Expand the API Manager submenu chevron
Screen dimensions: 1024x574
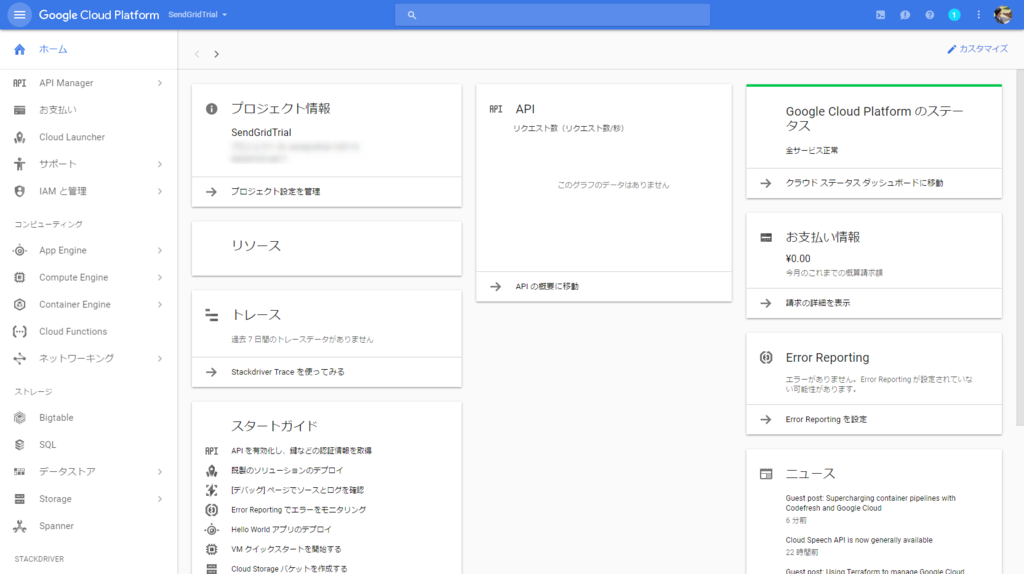pos(159,83)
